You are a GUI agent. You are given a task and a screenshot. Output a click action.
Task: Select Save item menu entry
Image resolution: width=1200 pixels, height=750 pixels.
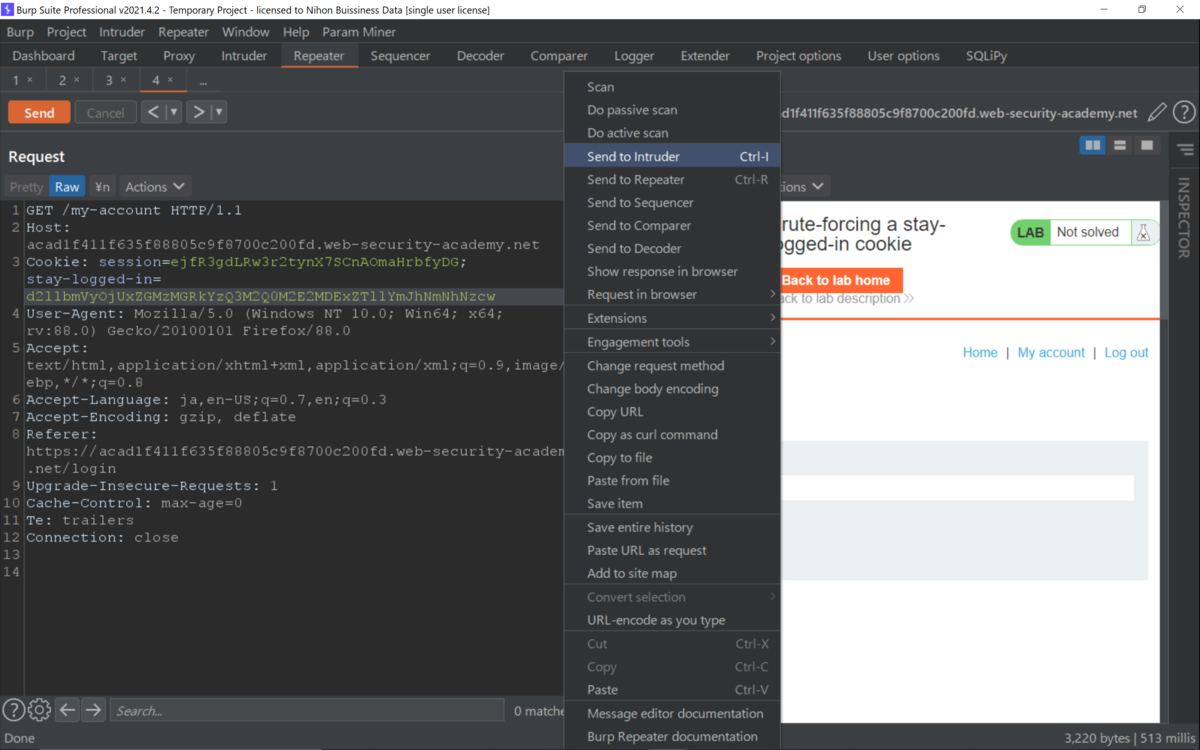coord(672,504)
